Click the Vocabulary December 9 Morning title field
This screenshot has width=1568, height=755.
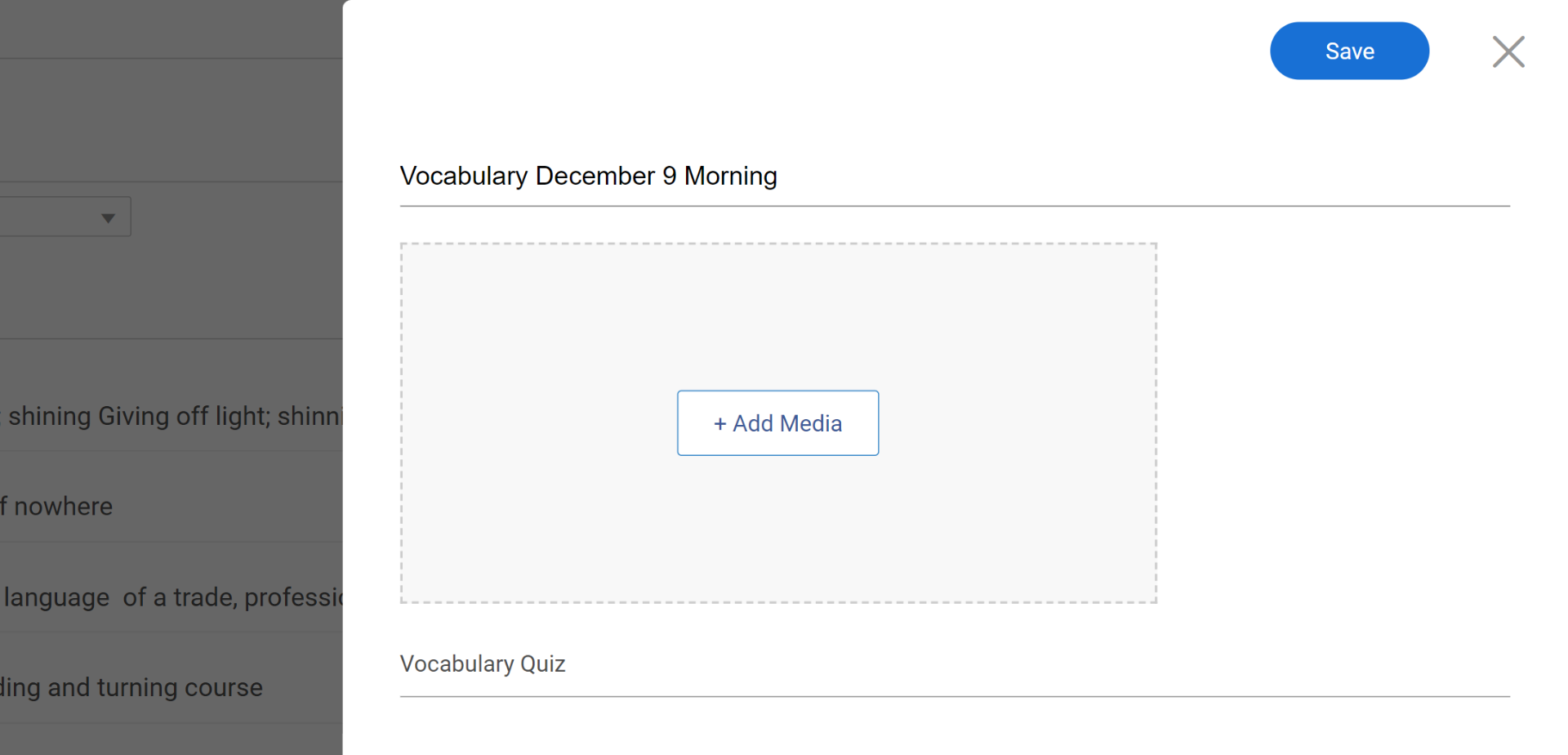click(x=588, y=176)
